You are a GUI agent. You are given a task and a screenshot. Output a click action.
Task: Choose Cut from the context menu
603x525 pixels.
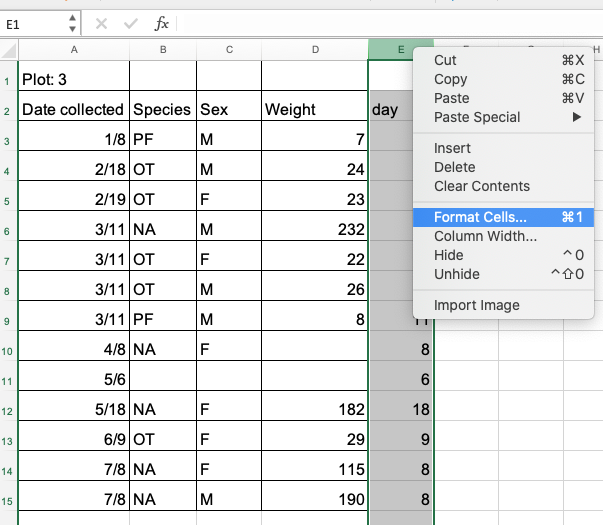point(445,60)
